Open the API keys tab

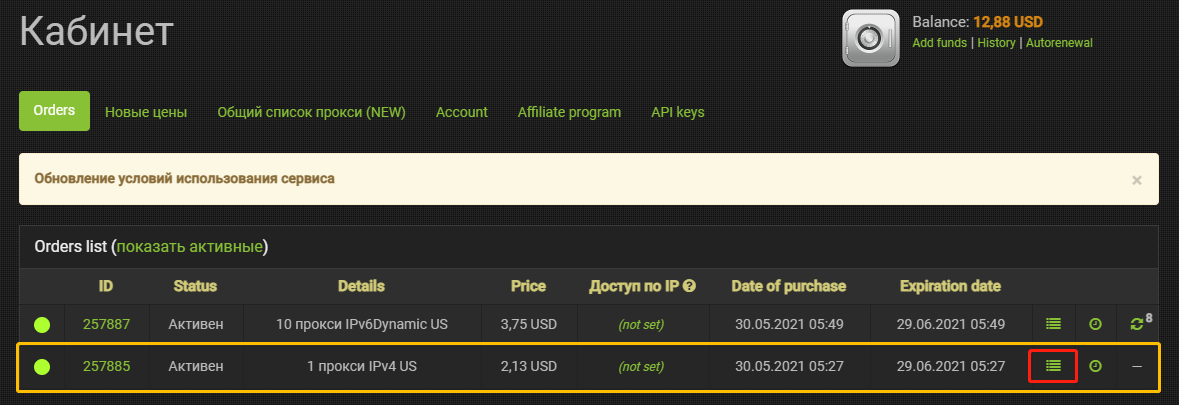point(677,112)
